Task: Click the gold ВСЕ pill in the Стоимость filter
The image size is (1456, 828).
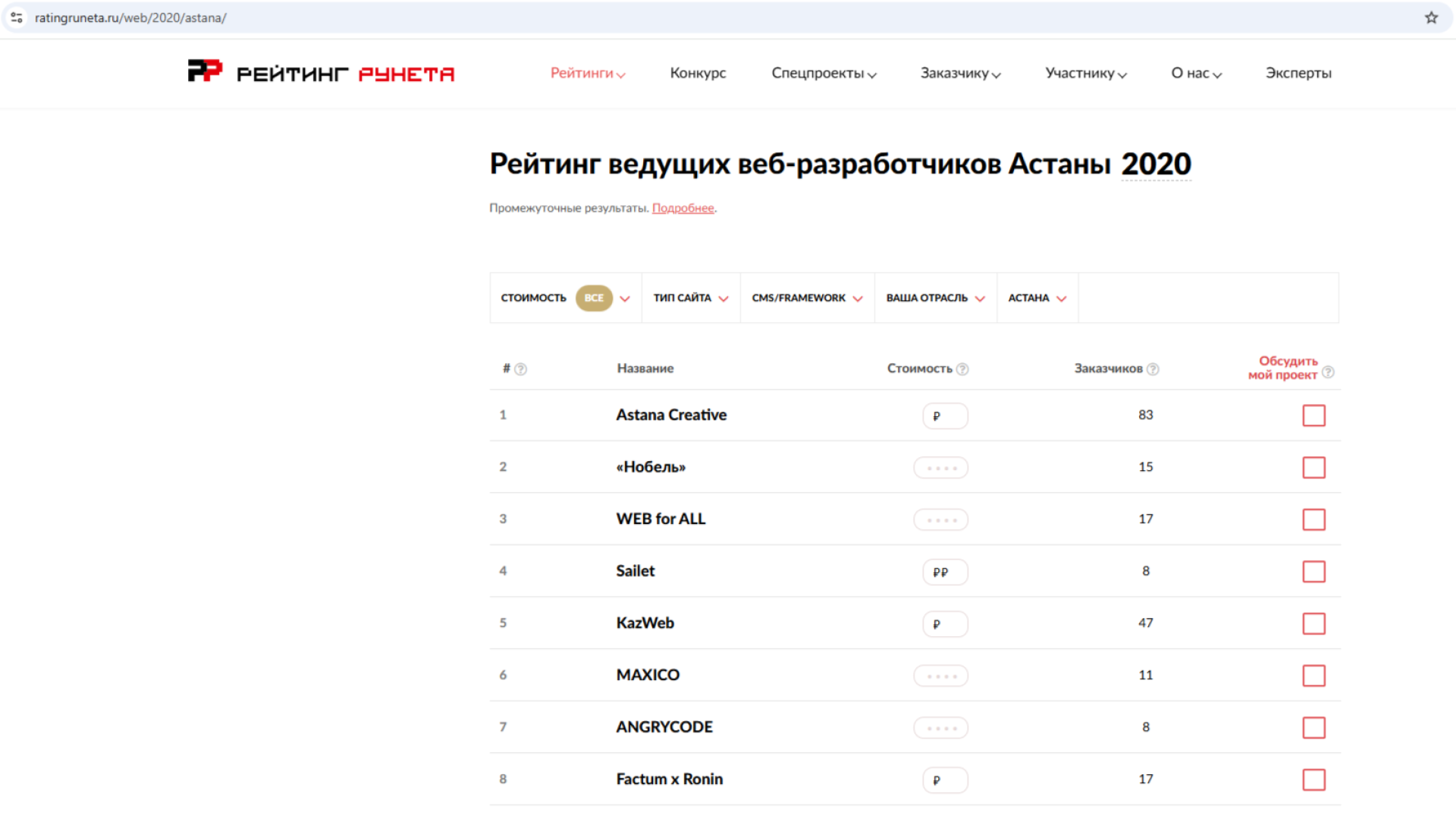Action: [594, 298]
